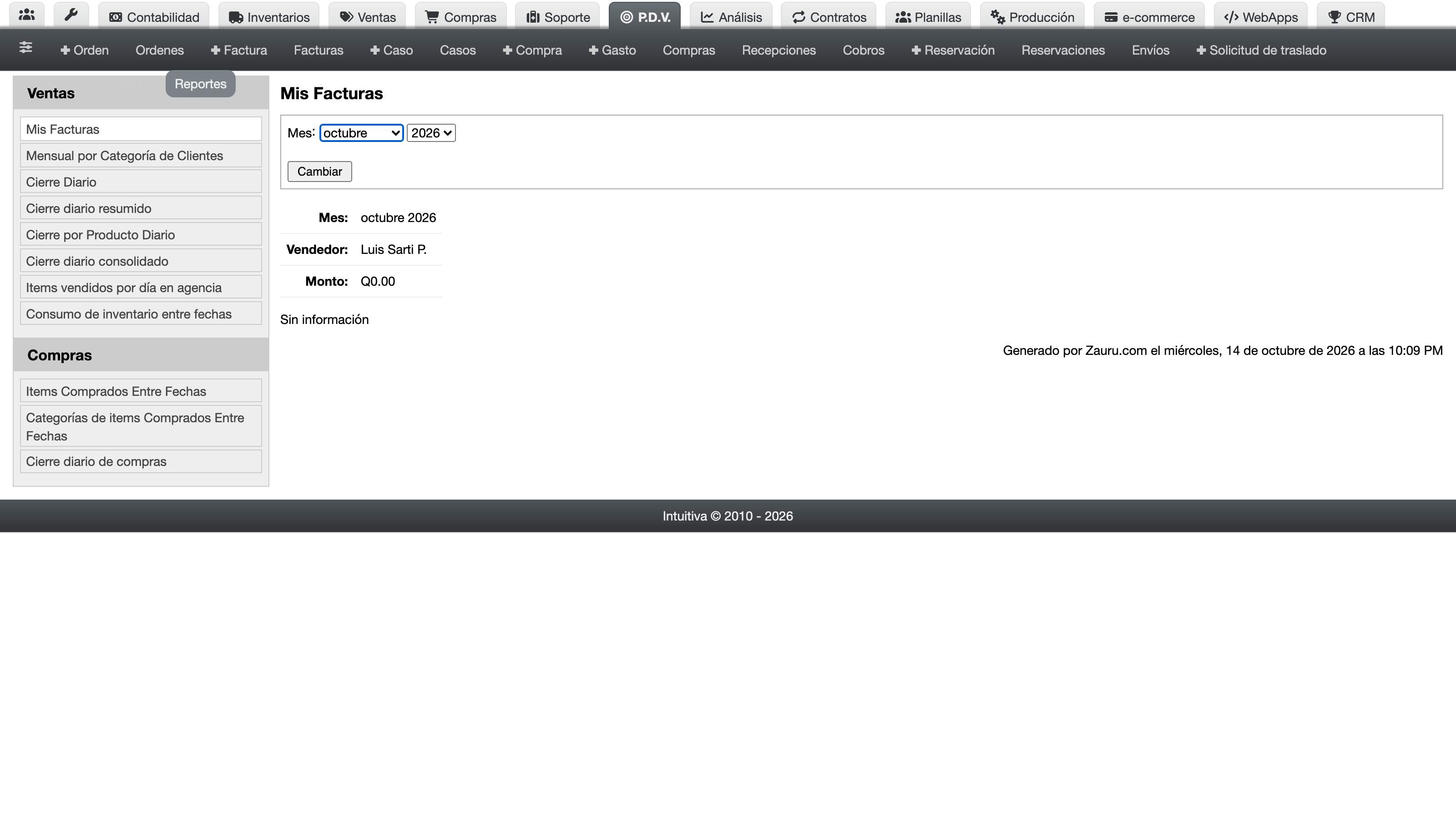Open the Inventarios module tab
The image size is (1456, 819).
[269, 17]
